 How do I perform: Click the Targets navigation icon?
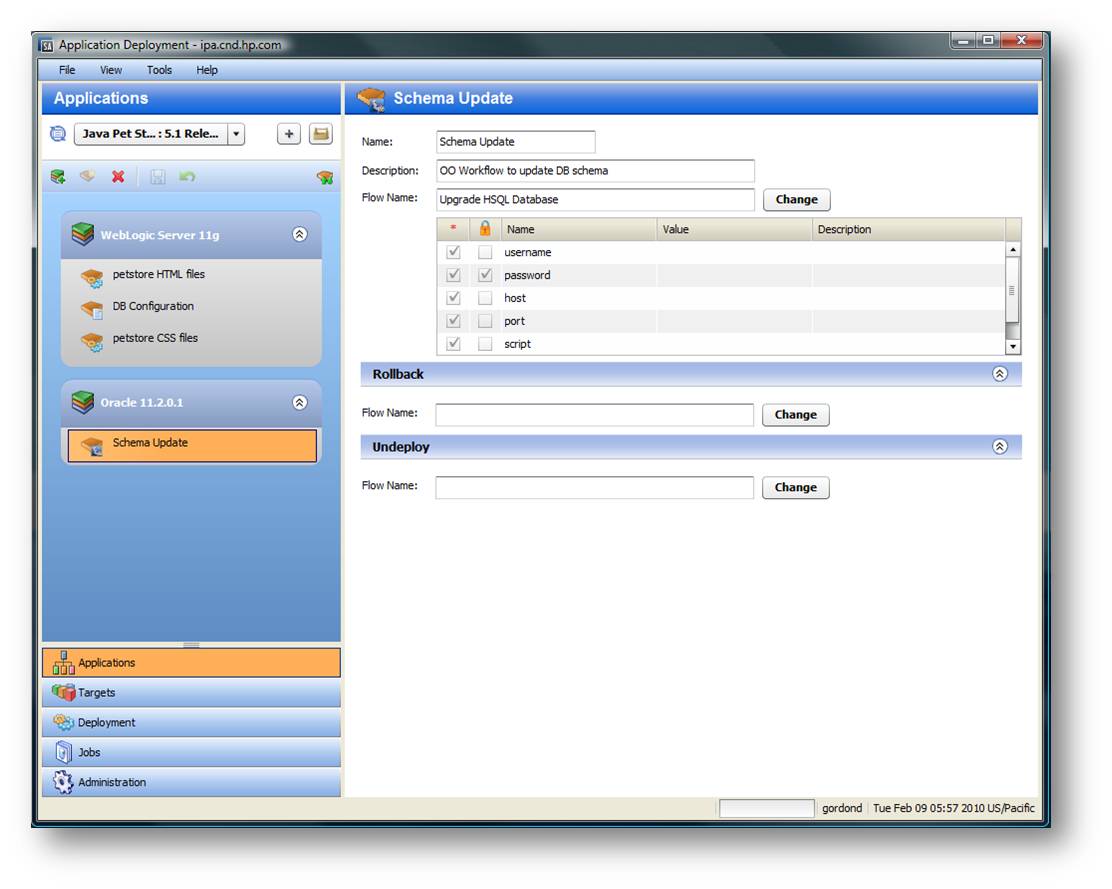pyautogui.click(x=63, y=692)
